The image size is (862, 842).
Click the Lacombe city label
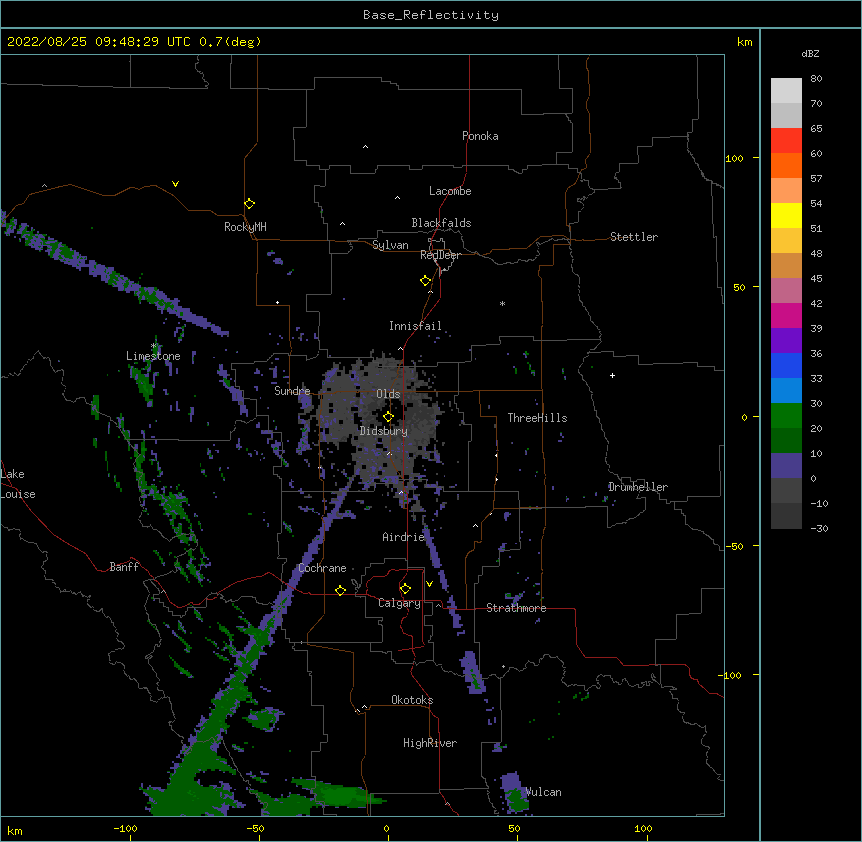click(450, 191)
